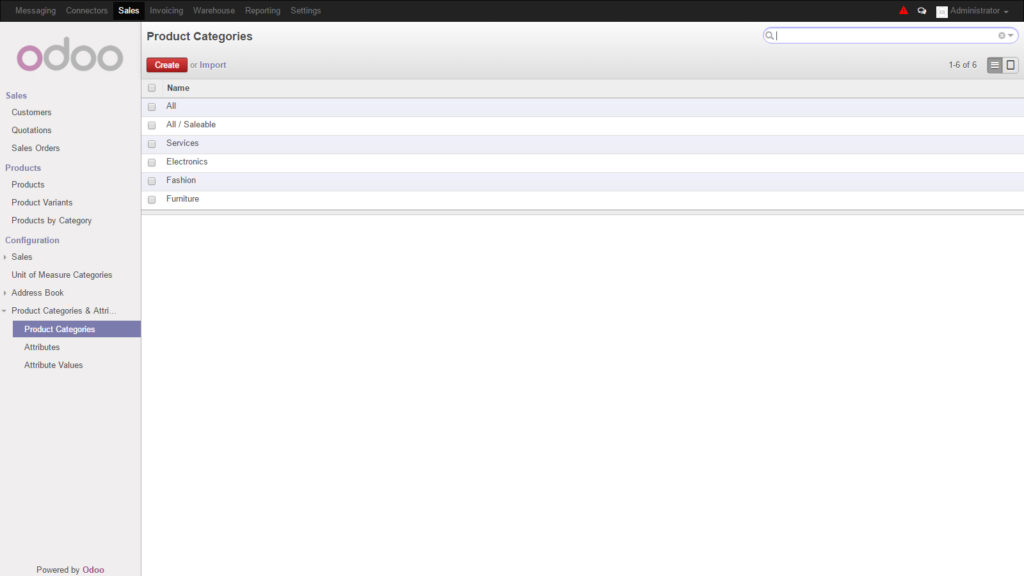
Task: Check the select-all checkbox in table header
Action: [x=151, y=88]
